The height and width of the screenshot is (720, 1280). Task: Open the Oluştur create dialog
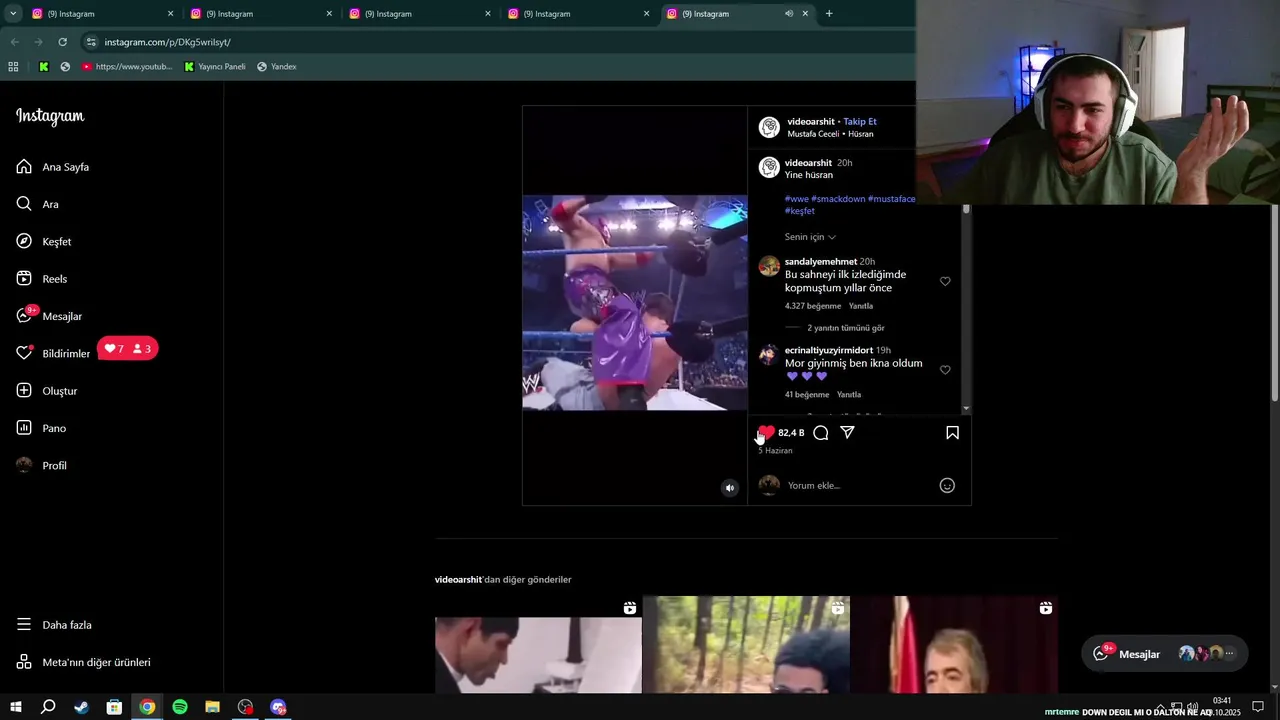tap(47, 391)
